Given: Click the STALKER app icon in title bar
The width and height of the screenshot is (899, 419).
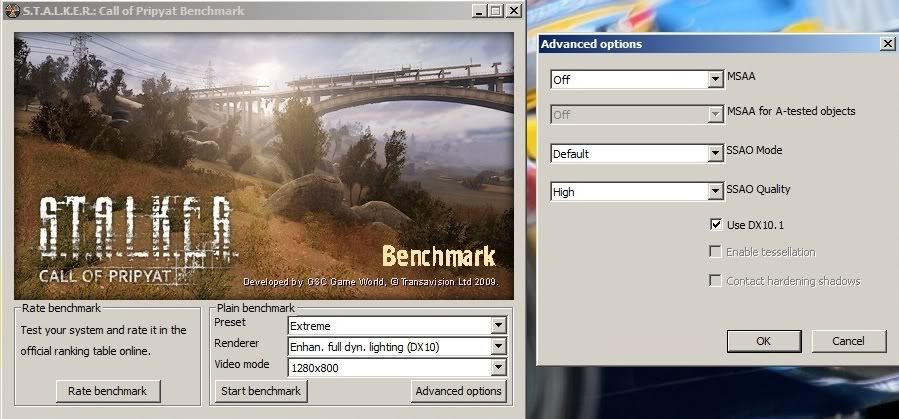Looking at the screenshot, I should tap(12, 11).
